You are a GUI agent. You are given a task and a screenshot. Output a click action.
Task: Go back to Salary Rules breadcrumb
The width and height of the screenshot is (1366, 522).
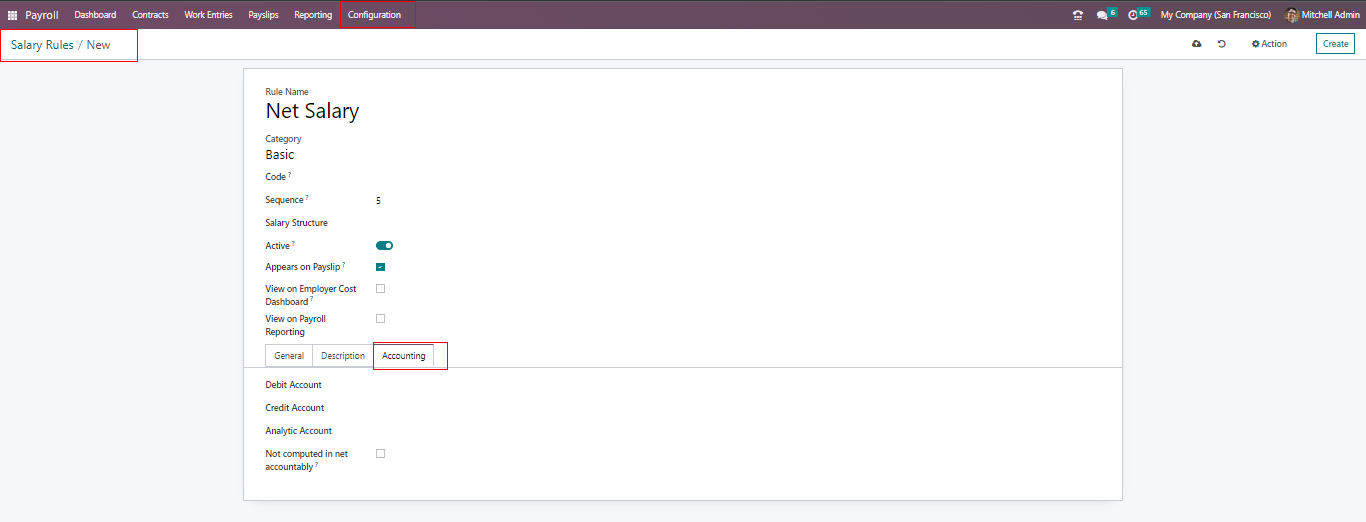42,45
